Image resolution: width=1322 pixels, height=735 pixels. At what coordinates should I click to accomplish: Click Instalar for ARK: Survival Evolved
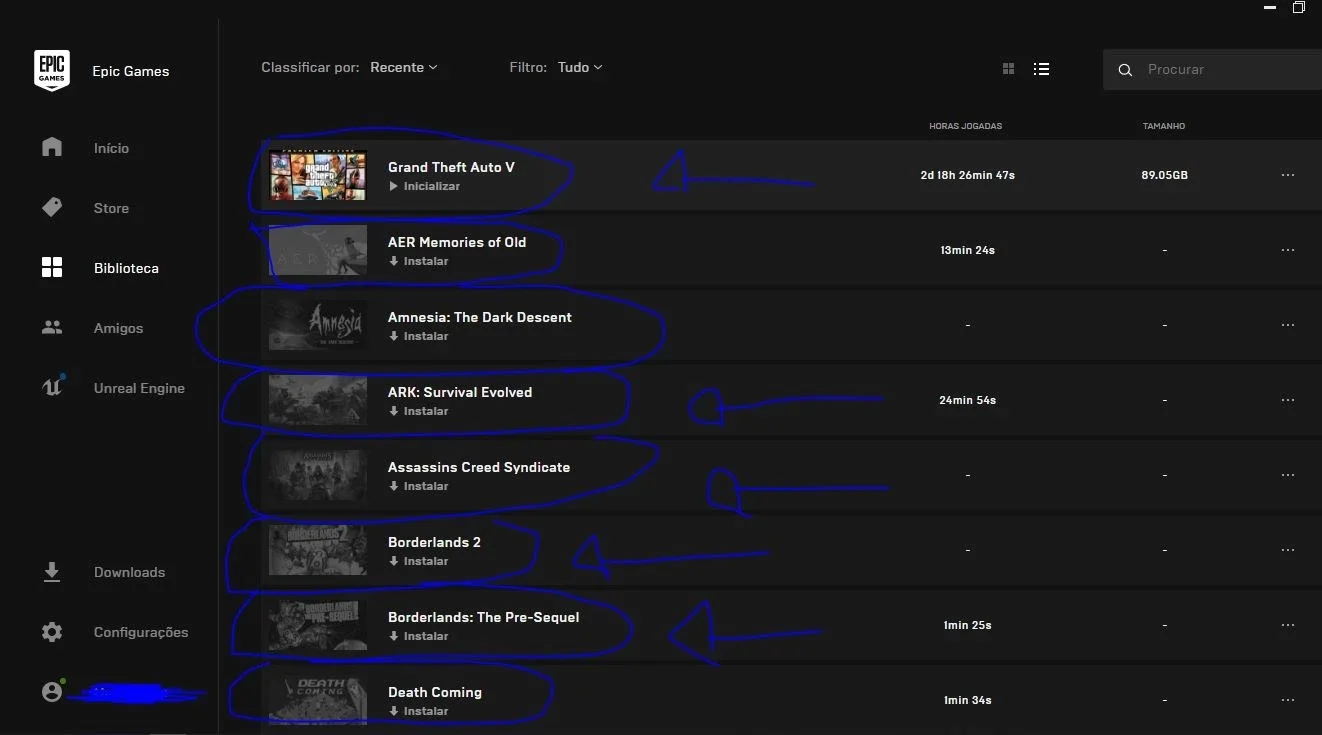click(418, 411)
